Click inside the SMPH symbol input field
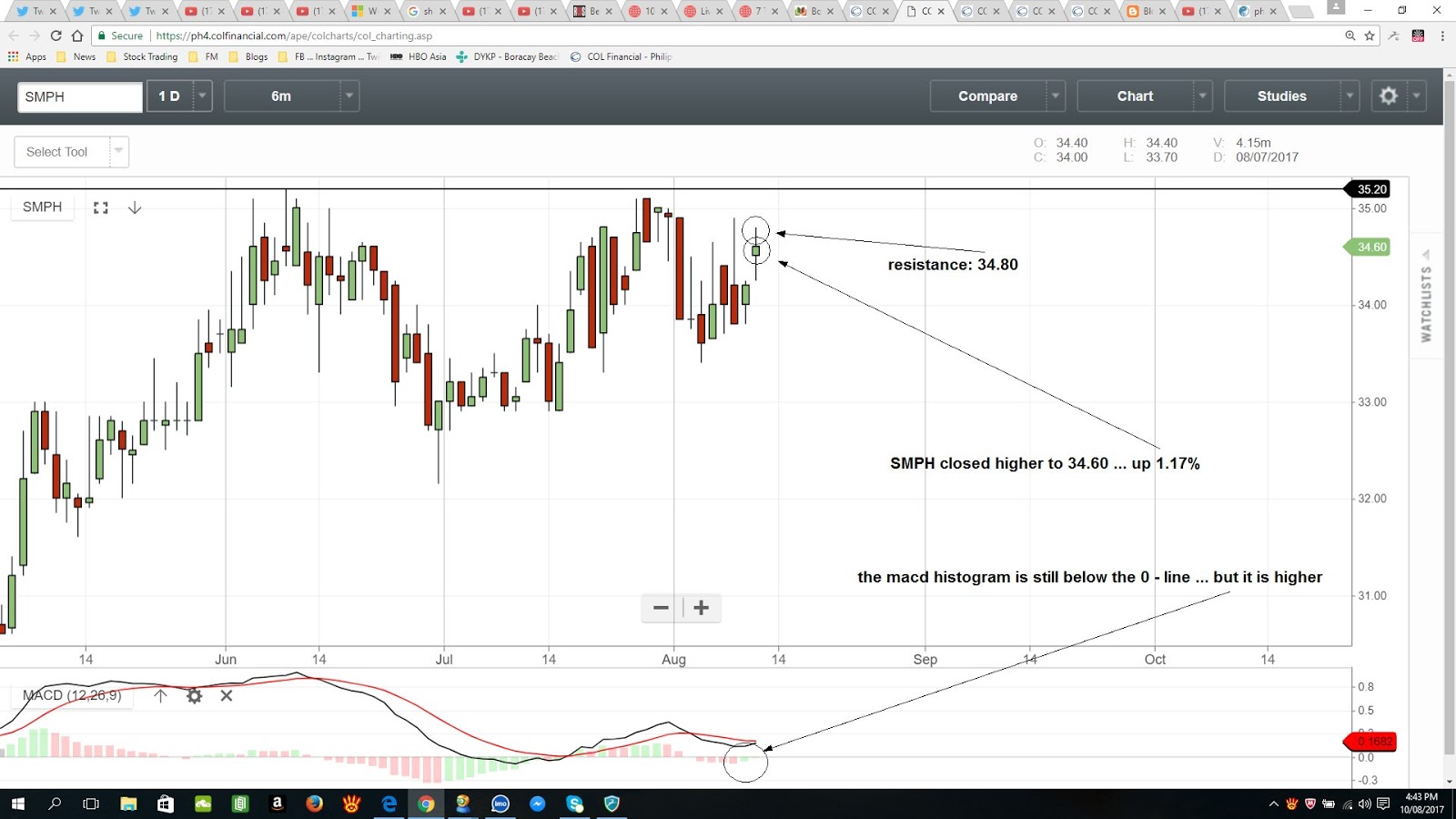Viewport: 1456px width, 819px height. (x=78, y=96)
